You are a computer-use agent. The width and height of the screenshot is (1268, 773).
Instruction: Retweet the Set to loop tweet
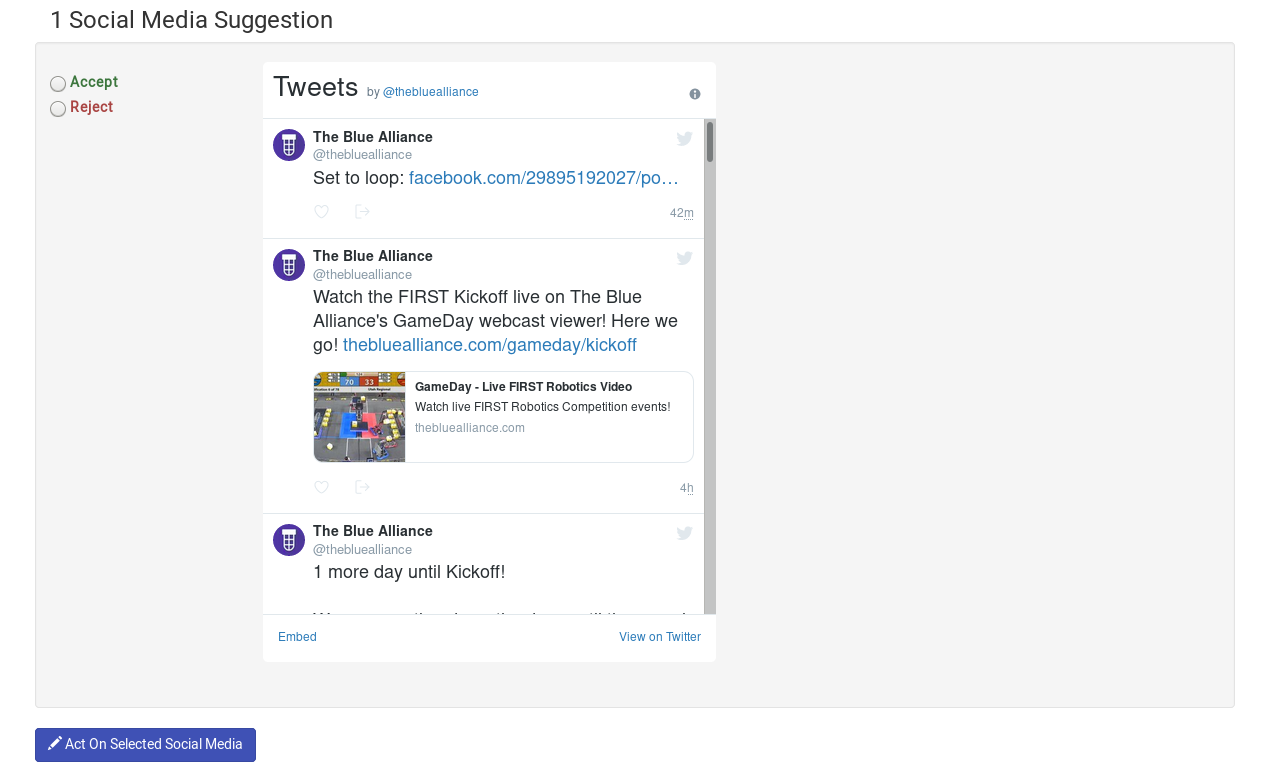361,211
